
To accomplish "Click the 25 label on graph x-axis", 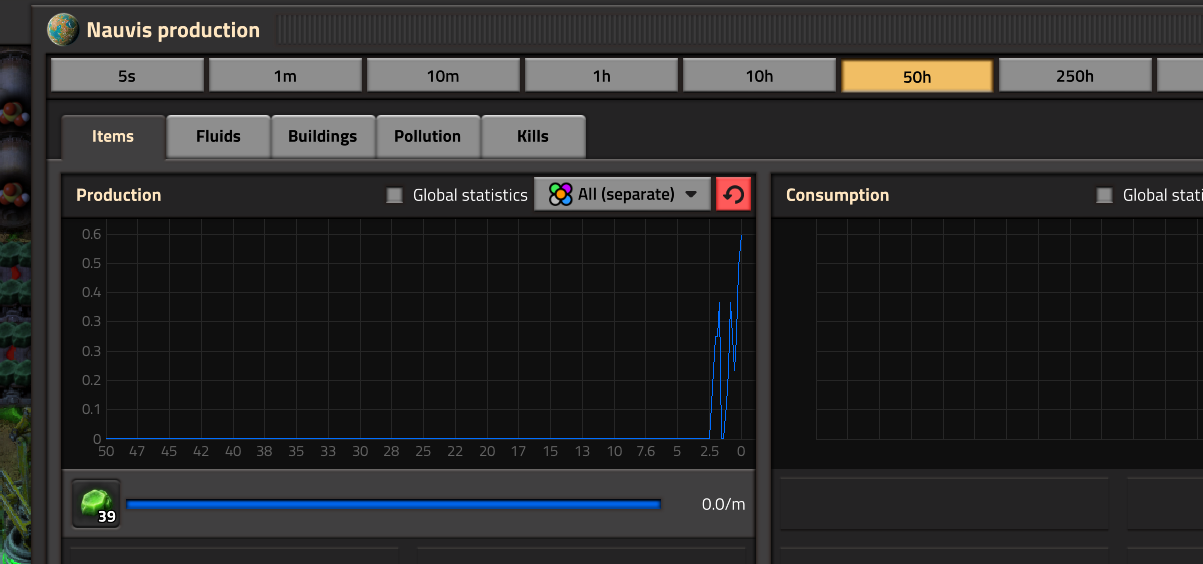I will pyautogui.click(x=423, y=452).
